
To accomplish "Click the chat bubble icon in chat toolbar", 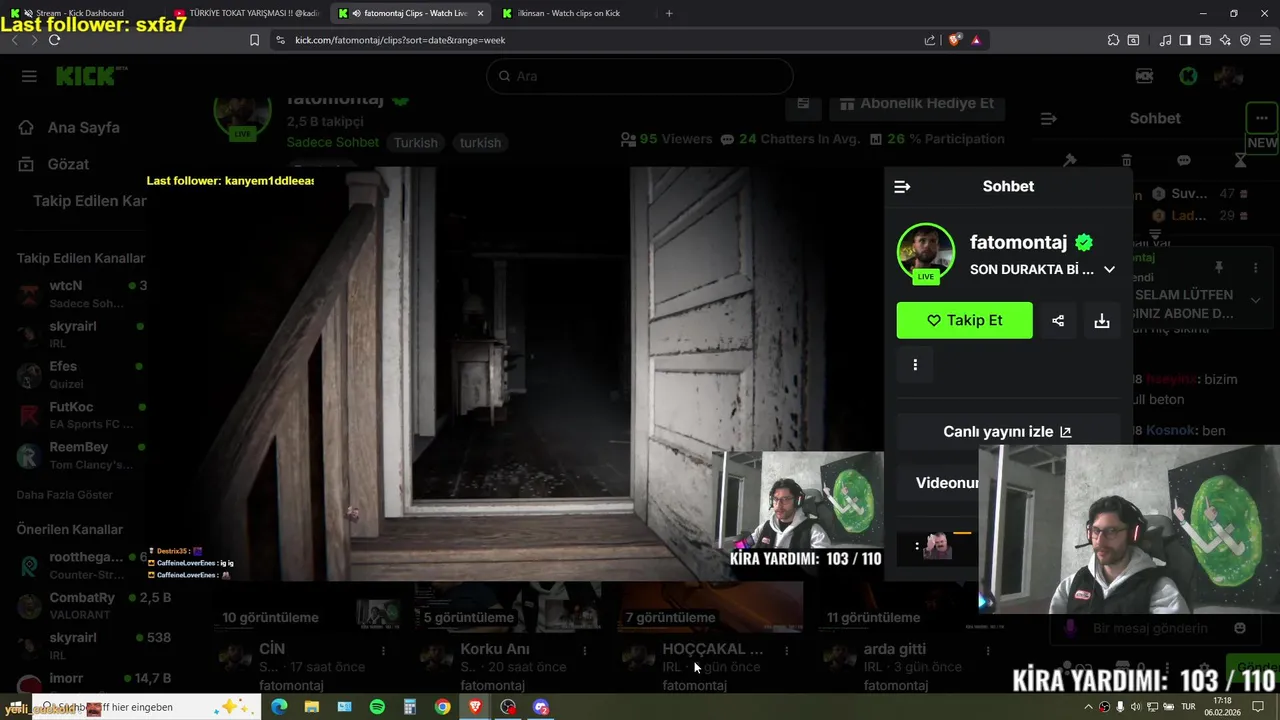I will (x=1184, y=160).
